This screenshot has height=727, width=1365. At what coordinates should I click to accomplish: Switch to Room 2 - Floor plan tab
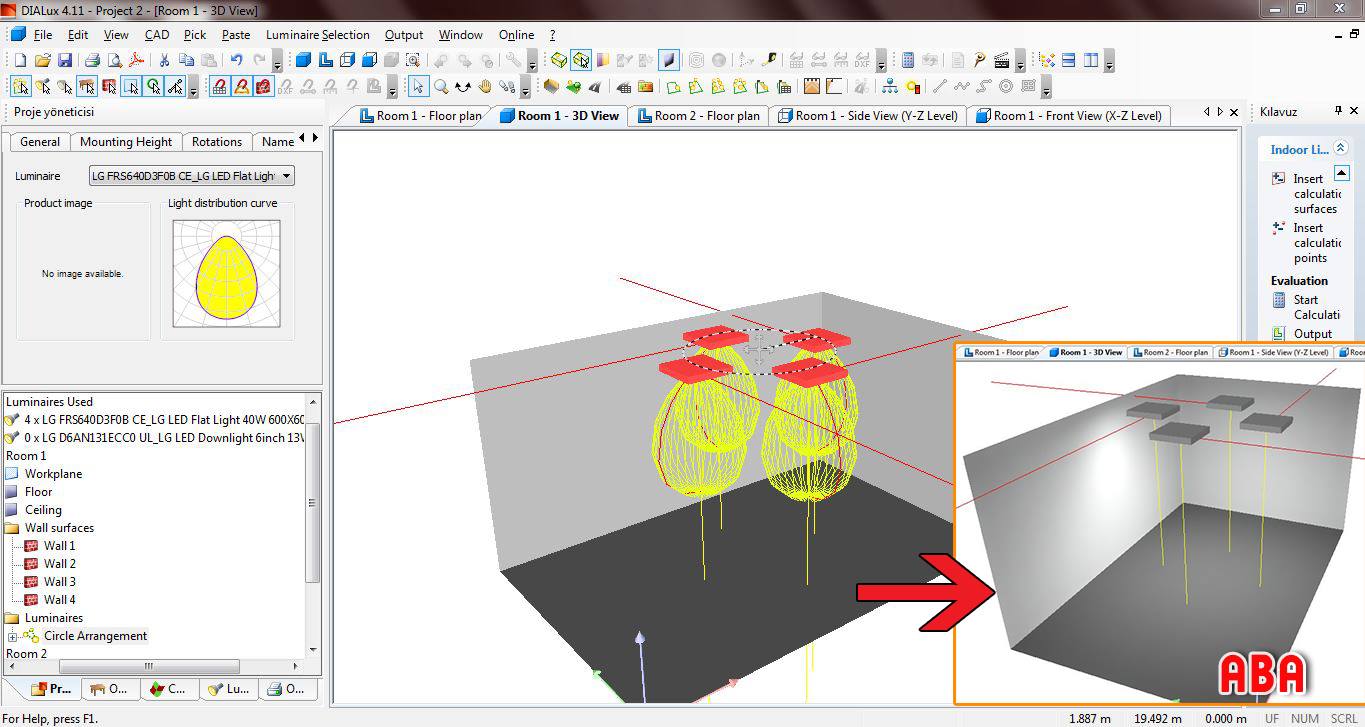[699, 116]
